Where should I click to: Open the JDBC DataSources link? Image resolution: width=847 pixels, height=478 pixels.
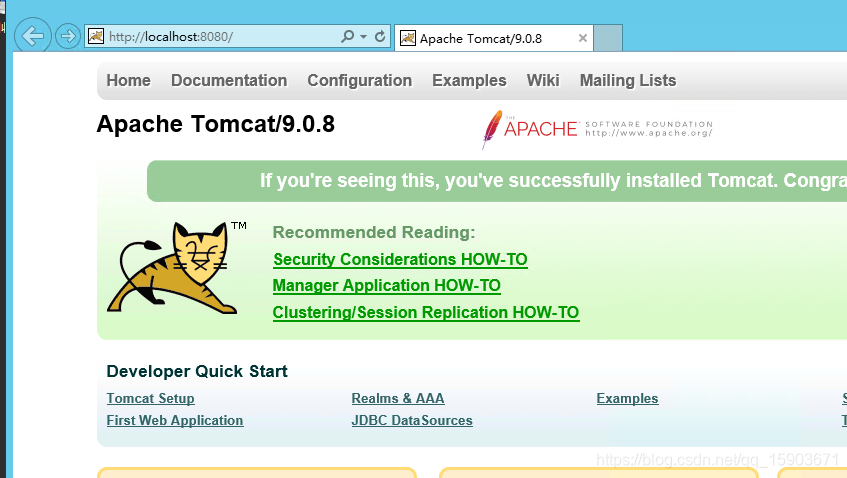point(412,420)
